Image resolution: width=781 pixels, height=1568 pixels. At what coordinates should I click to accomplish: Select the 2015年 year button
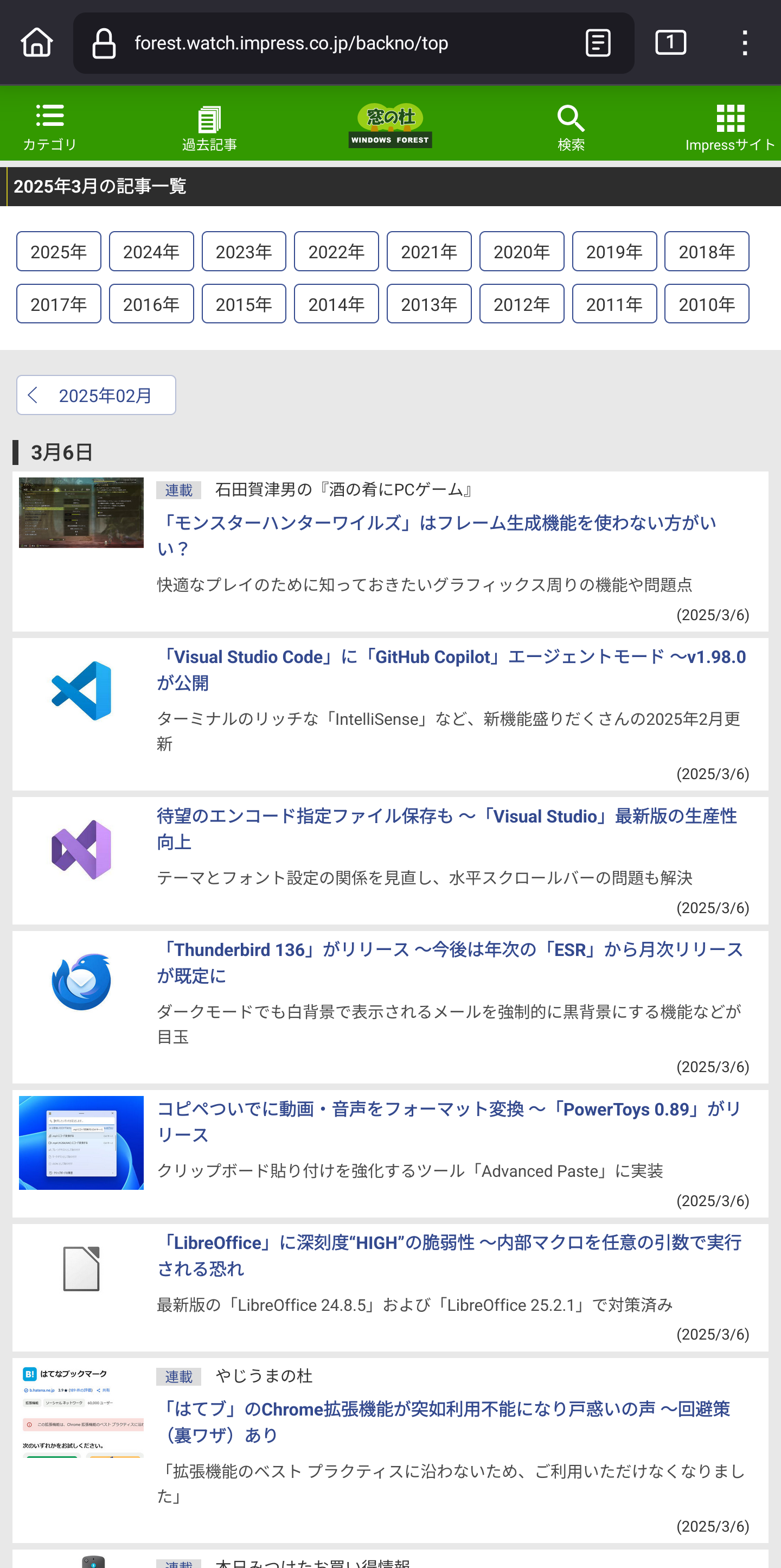click(244, 304)
